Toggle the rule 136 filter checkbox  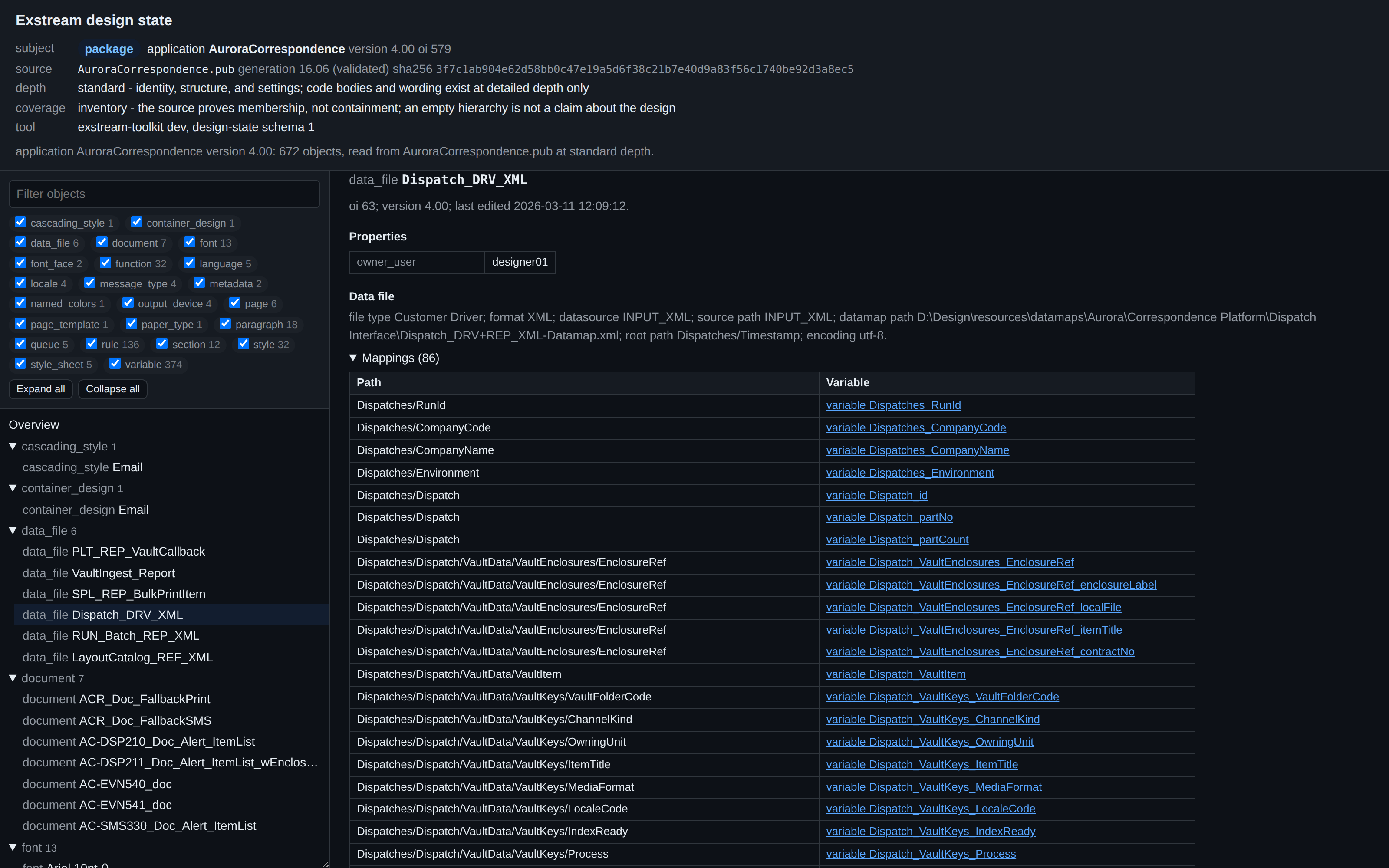(x=91, y=344)
